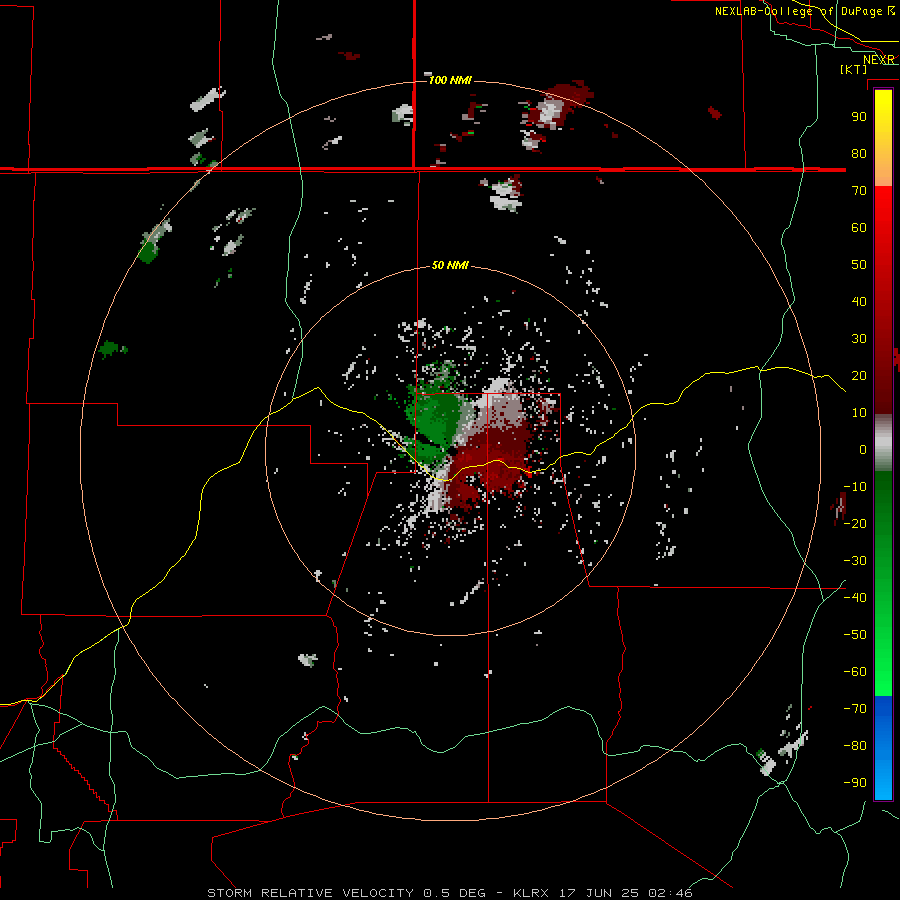Click the blue bottom segment of velocity color bar
This screenshot has height=900, width=900.
coord(883,747)
